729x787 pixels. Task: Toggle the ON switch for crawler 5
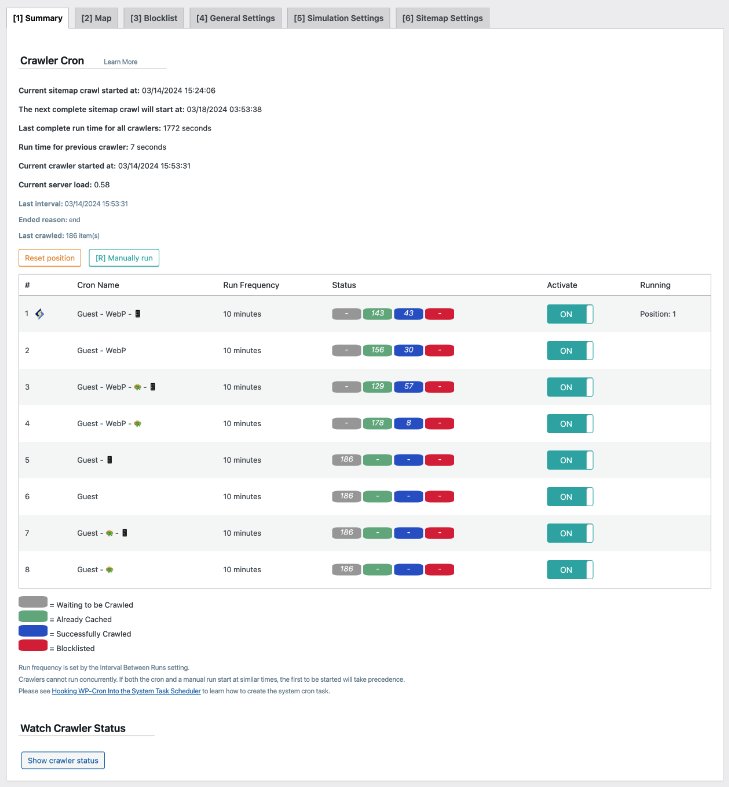coord(570,460)
